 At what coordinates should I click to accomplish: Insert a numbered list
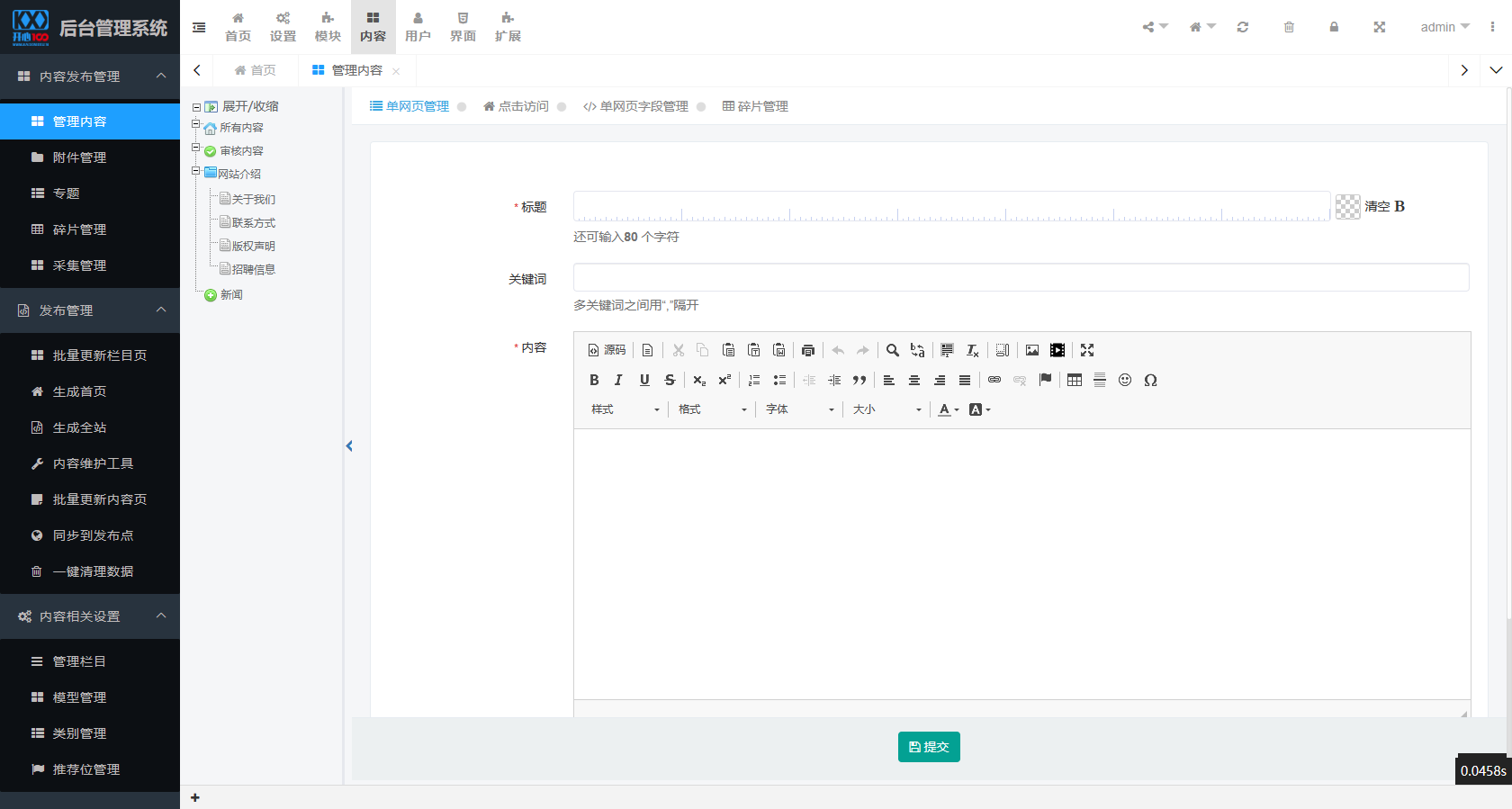click(x=754, y=380)
